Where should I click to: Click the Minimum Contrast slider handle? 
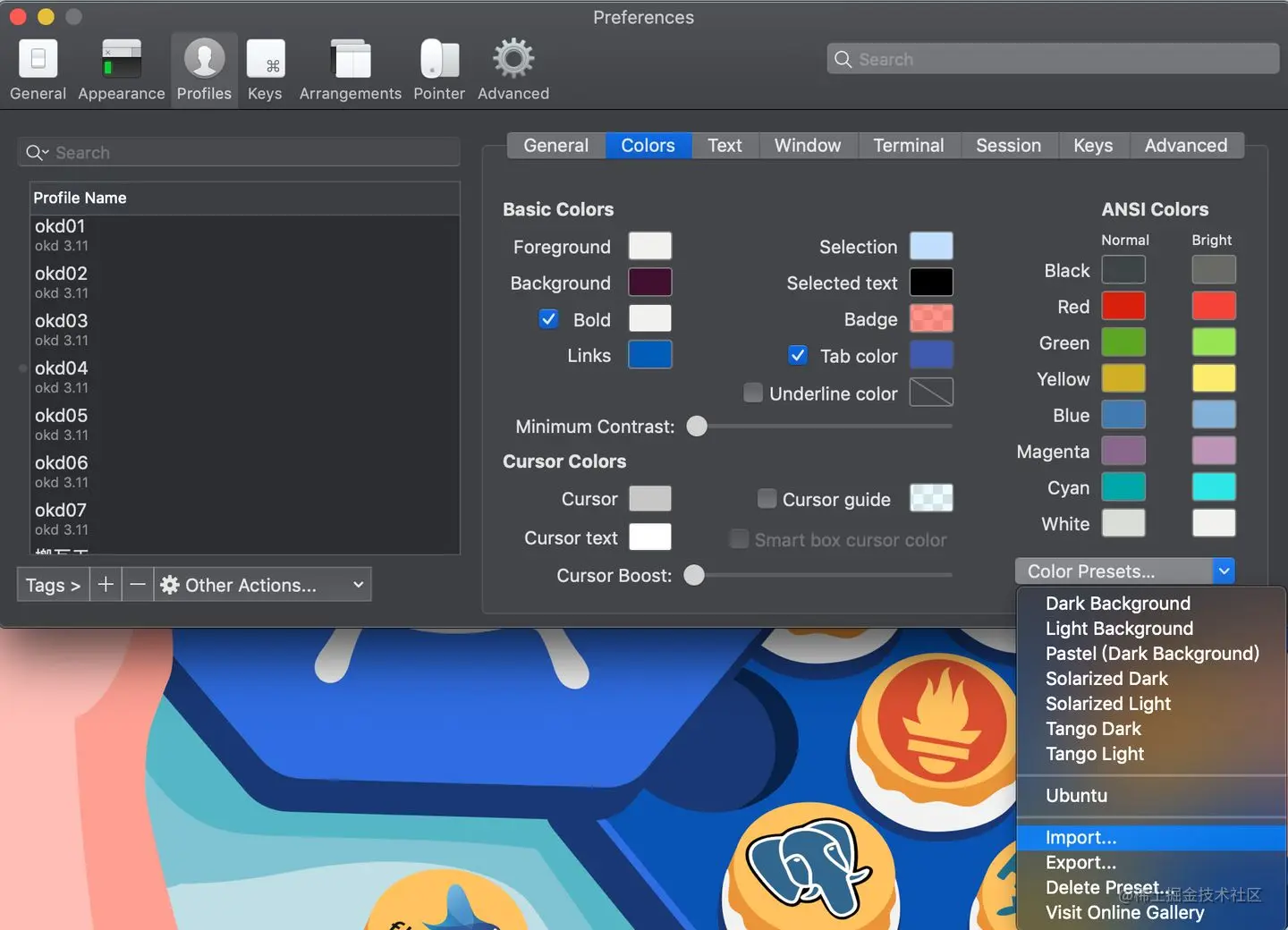click(697, 427)
